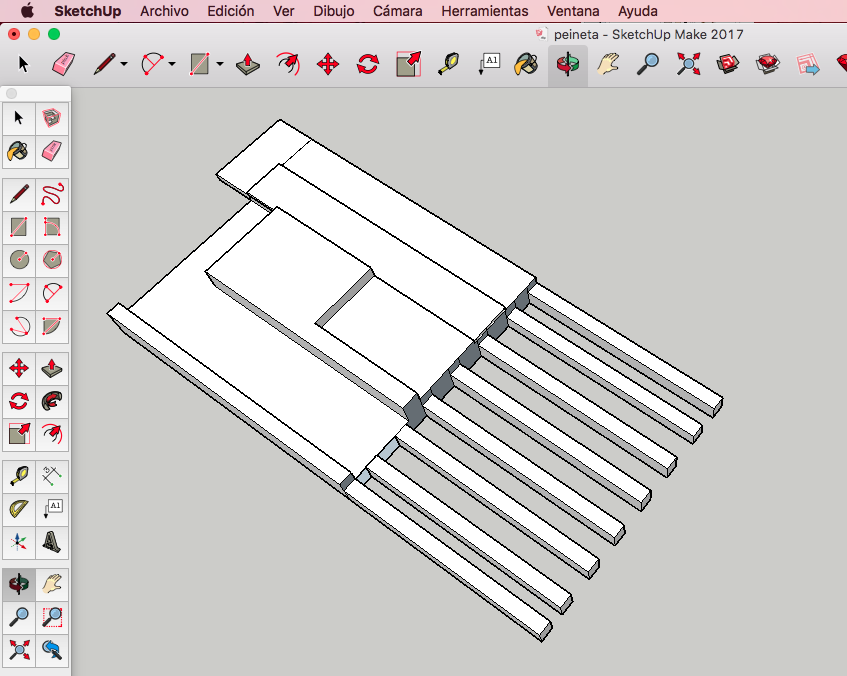Select the Pan hand tool in top toolbar
This screenshot has height=676, width=847.
click(608, 64)
